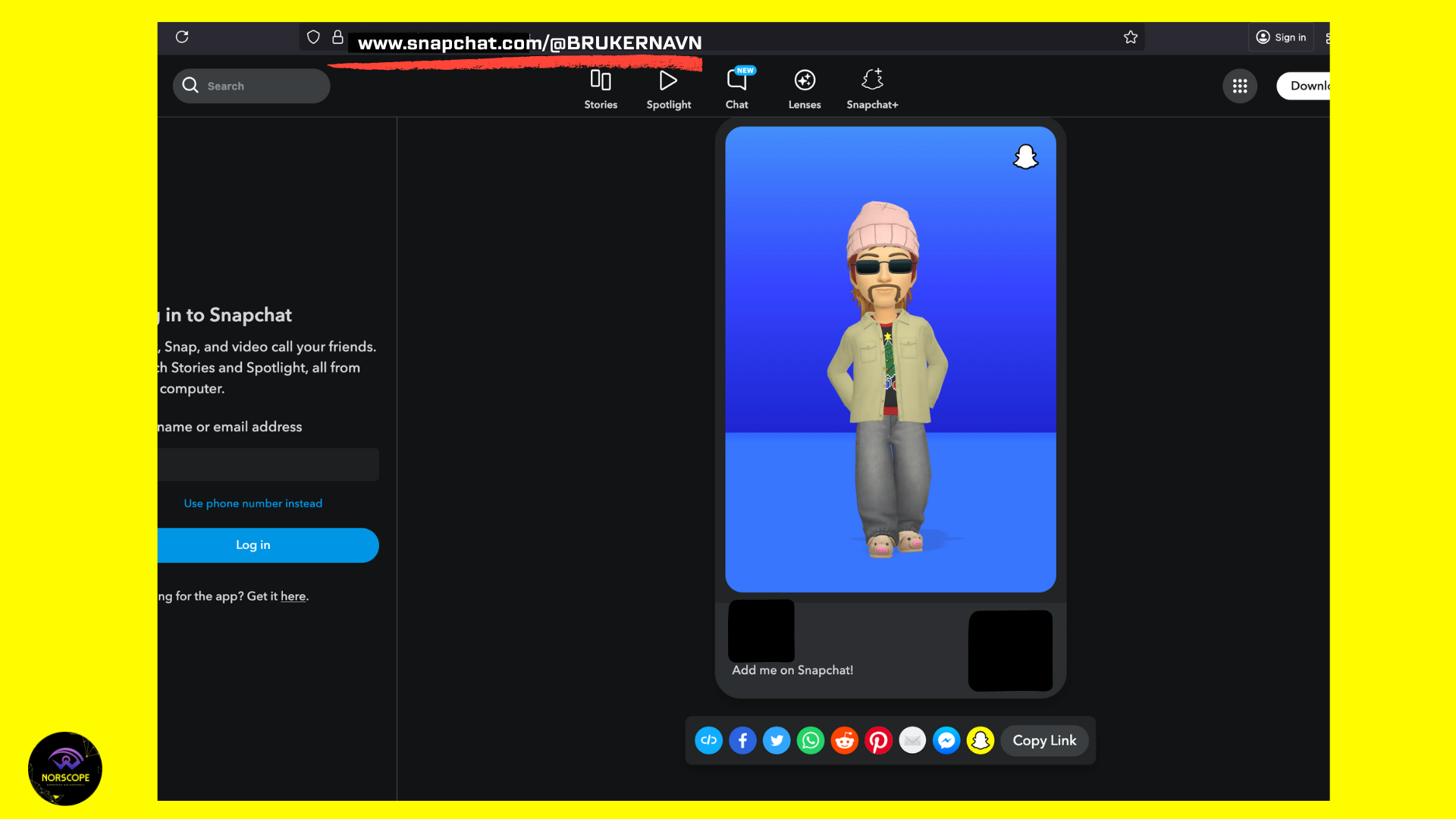Share profile on Twitter
Screen dimensions: 1456x819
tap(777, 740)
